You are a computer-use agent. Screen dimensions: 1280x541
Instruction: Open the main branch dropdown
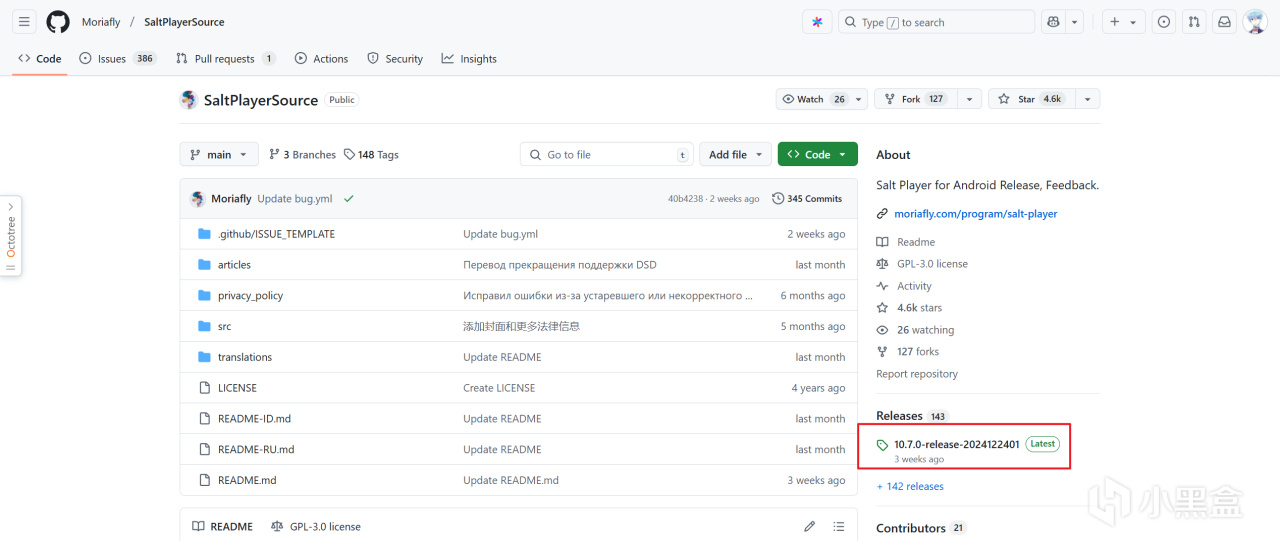(x=219, y=154)
